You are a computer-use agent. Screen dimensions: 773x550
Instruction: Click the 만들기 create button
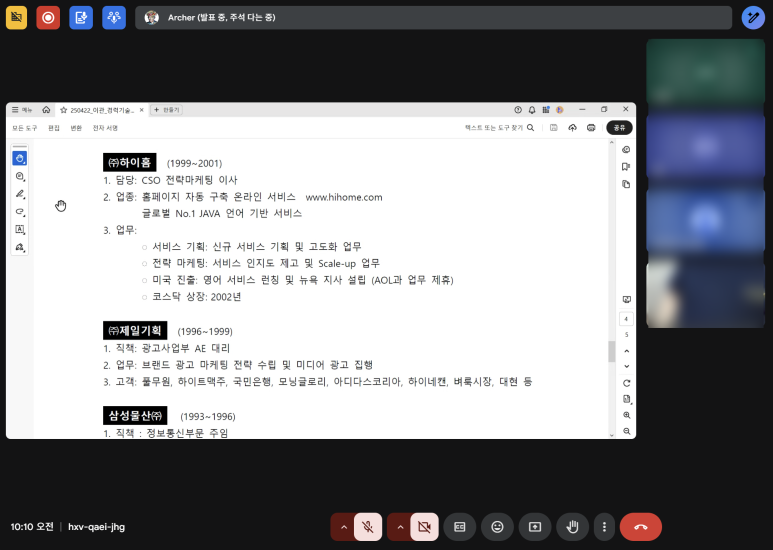pos(167,110)
